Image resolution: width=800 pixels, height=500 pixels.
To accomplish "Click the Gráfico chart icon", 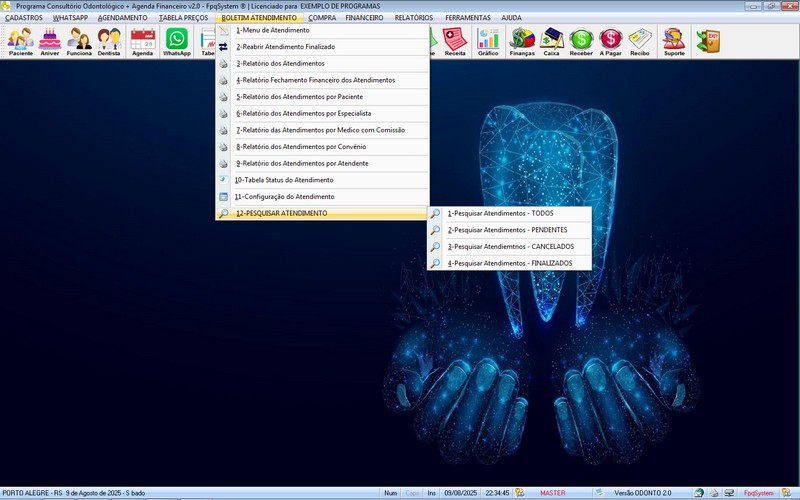I will point(488,41).
